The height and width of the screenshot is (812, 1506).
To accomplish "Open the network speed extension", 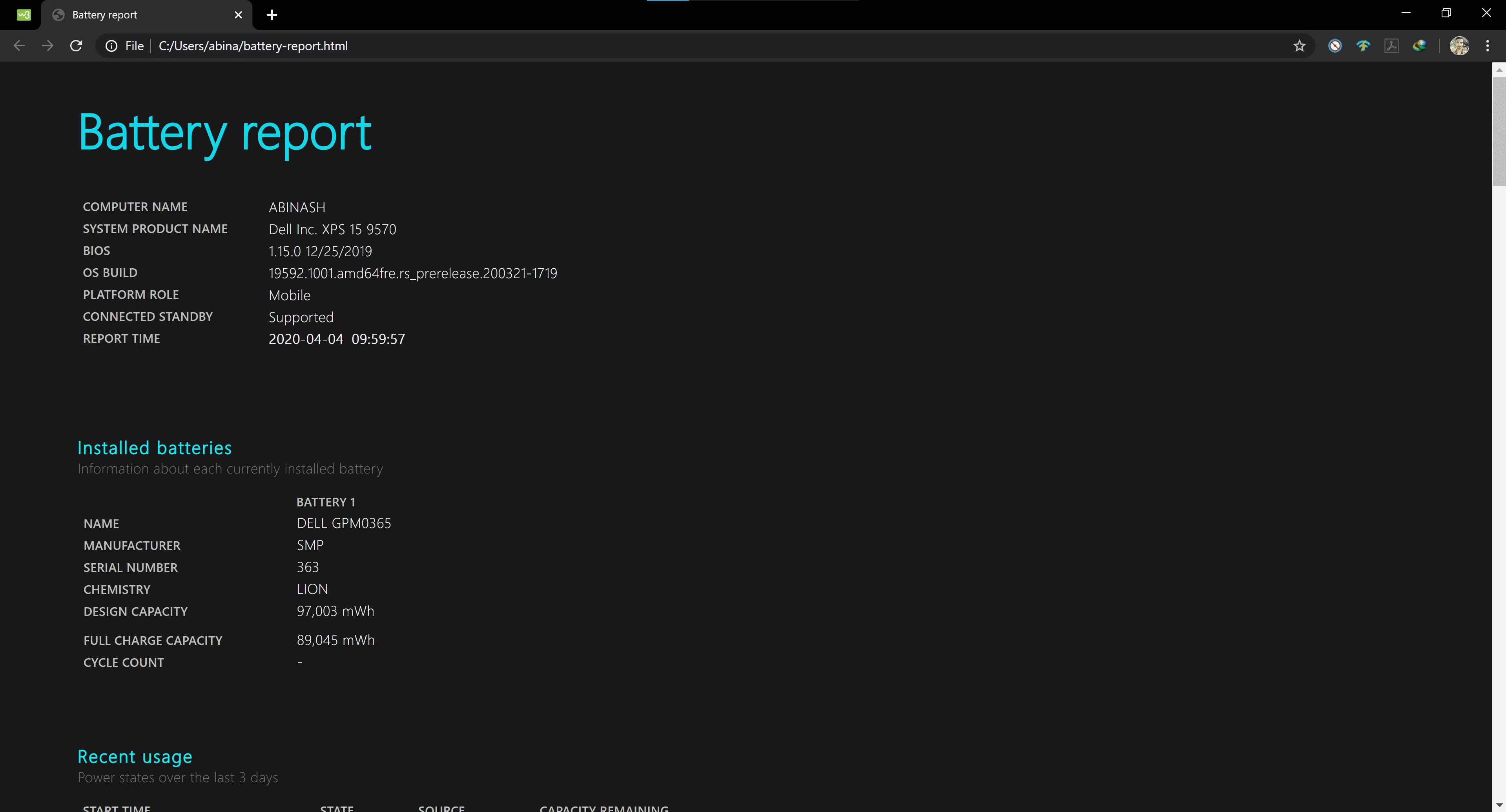I will [x=1363, y=46].
